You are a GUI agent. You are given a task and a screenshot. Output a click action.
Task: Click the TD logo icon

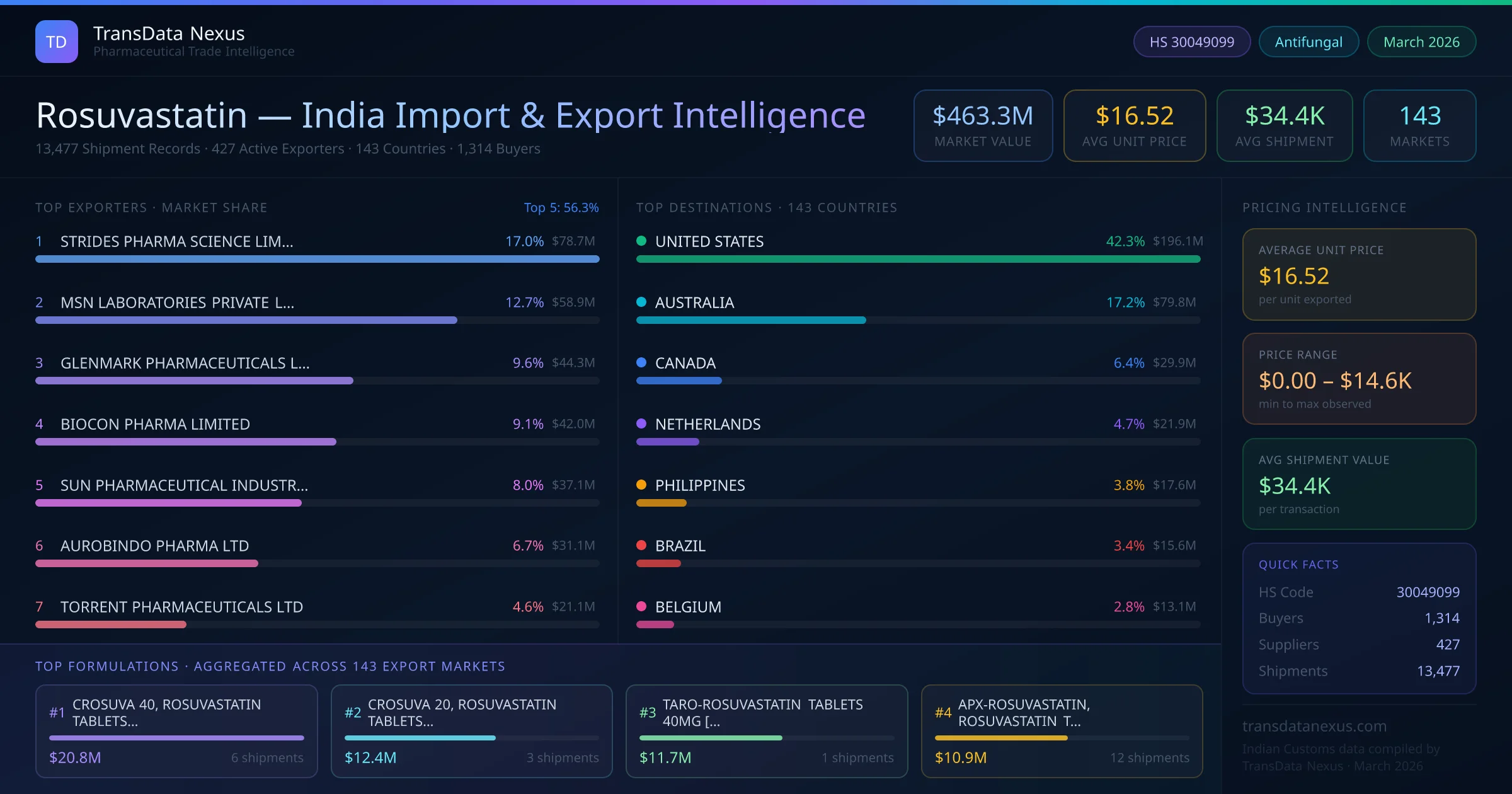coord(57,42)
